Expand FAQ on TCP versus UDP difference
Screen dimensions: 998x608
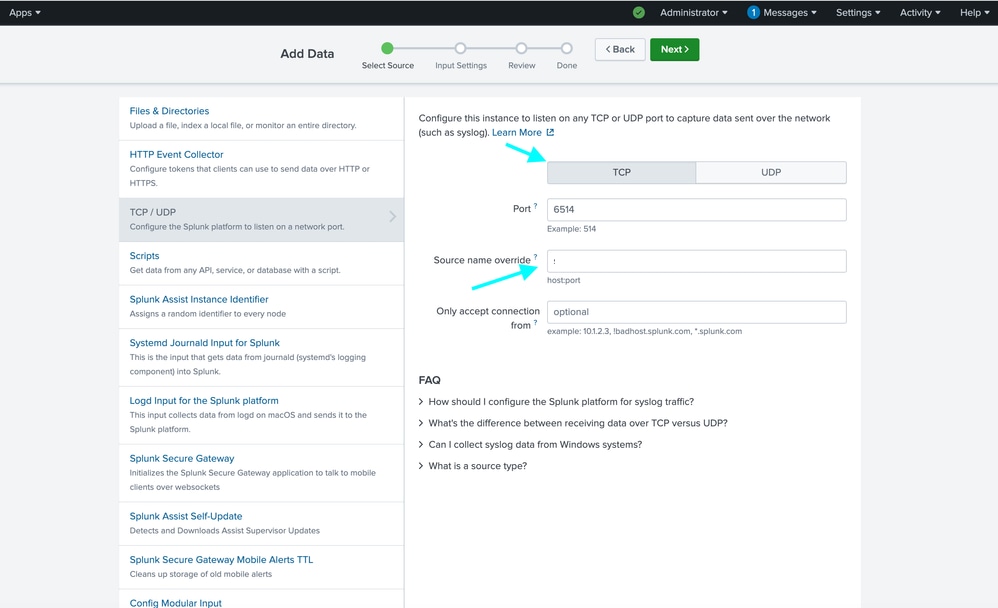point(573,423)
